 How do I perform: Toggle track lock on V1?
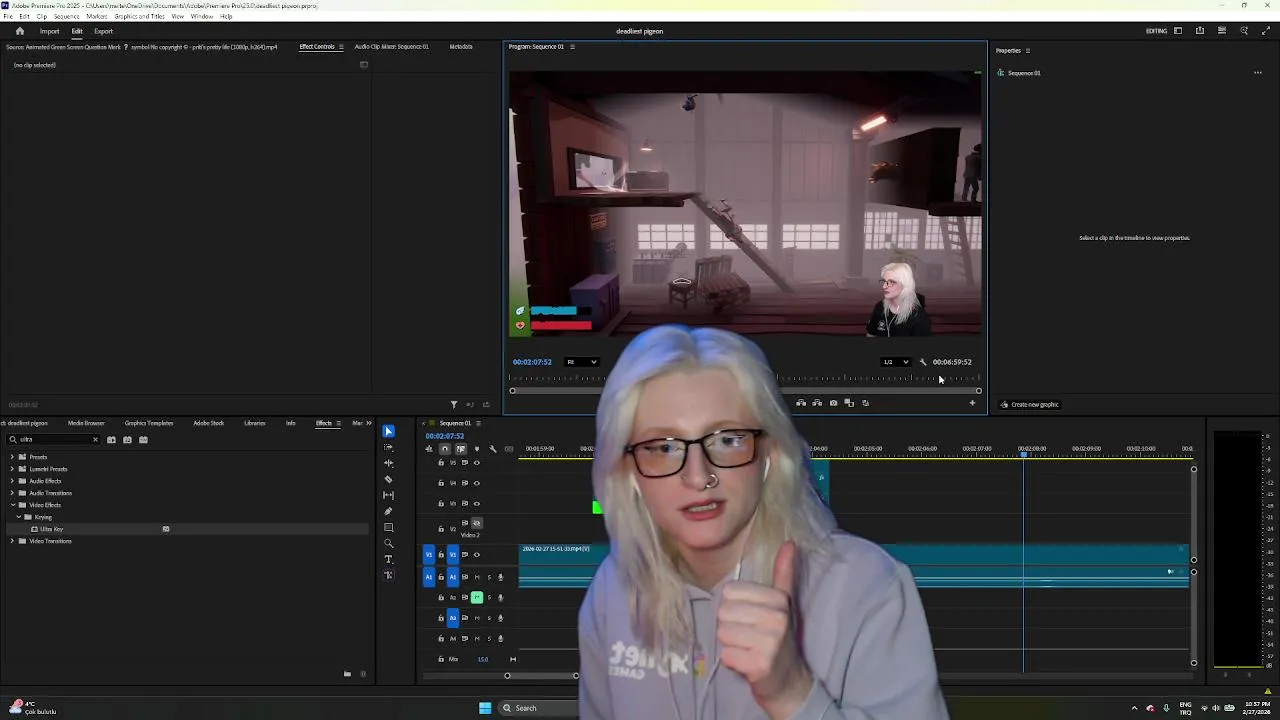[x=441, y=554]
